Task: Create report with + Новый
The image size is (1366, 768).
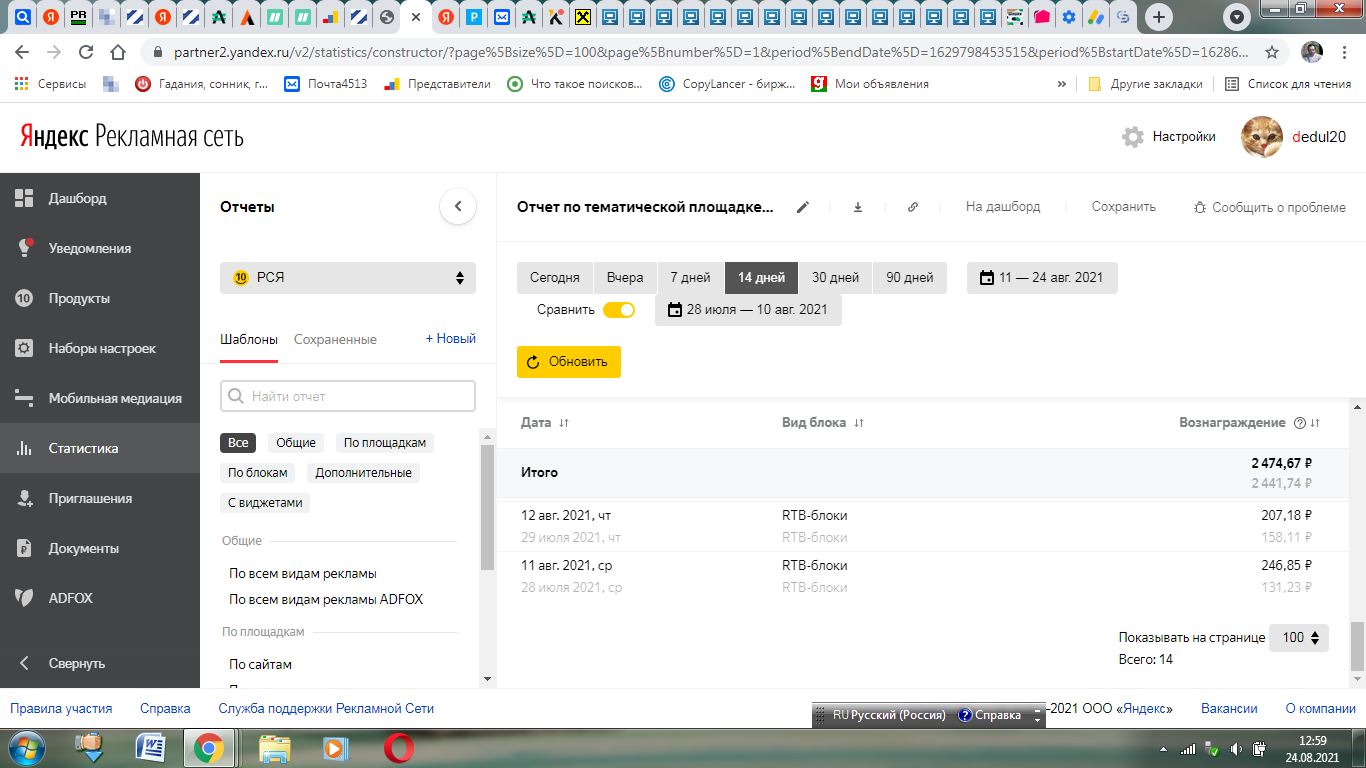Action: (451, 338)
